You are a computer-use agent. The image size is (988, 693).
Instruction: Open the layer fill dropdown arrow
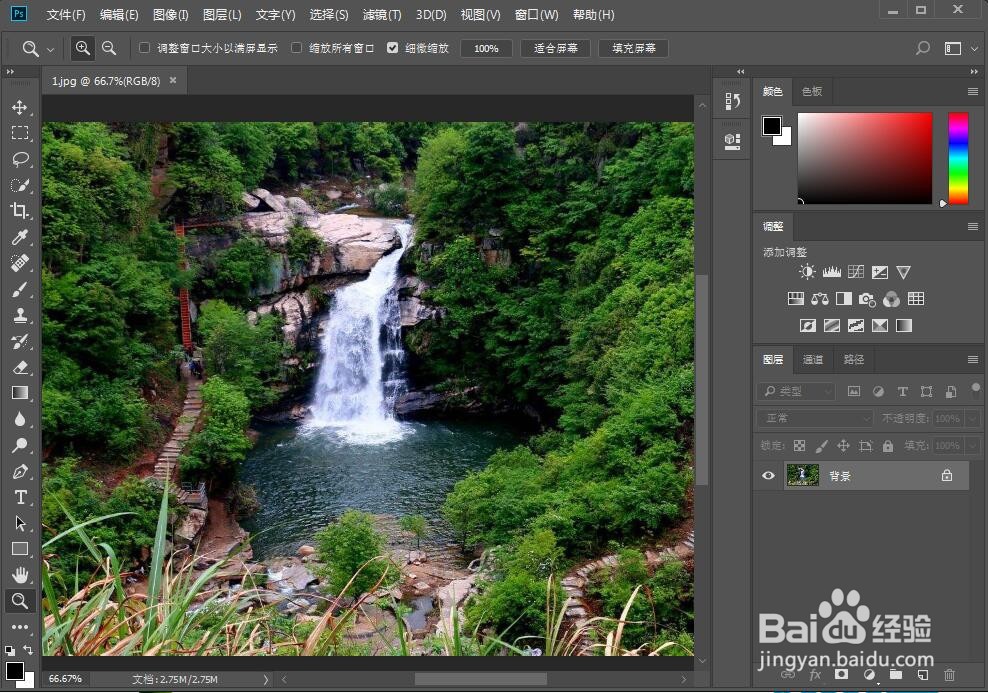tap(974, 446)
